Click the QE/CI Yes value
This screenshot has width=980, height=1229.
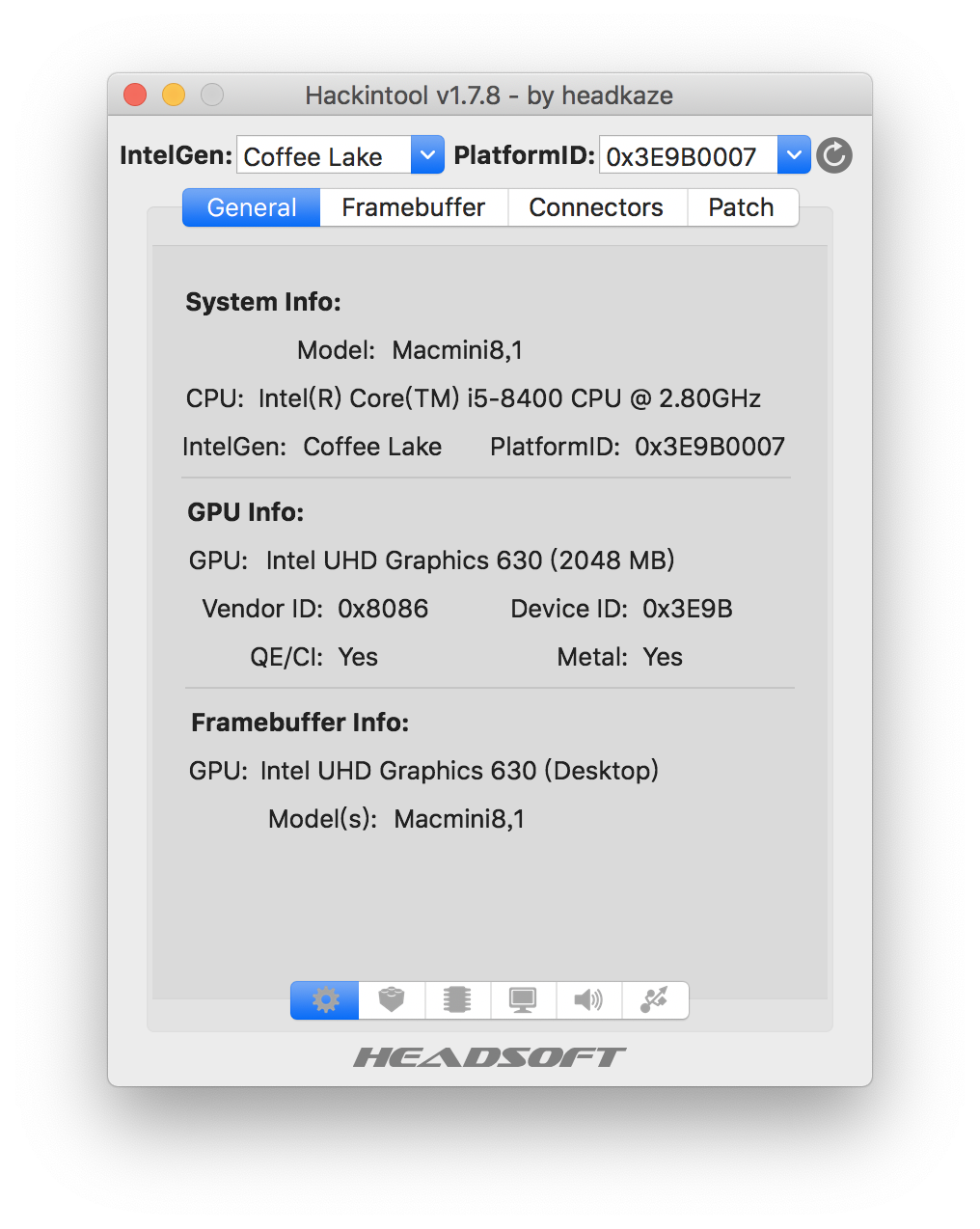358,657
